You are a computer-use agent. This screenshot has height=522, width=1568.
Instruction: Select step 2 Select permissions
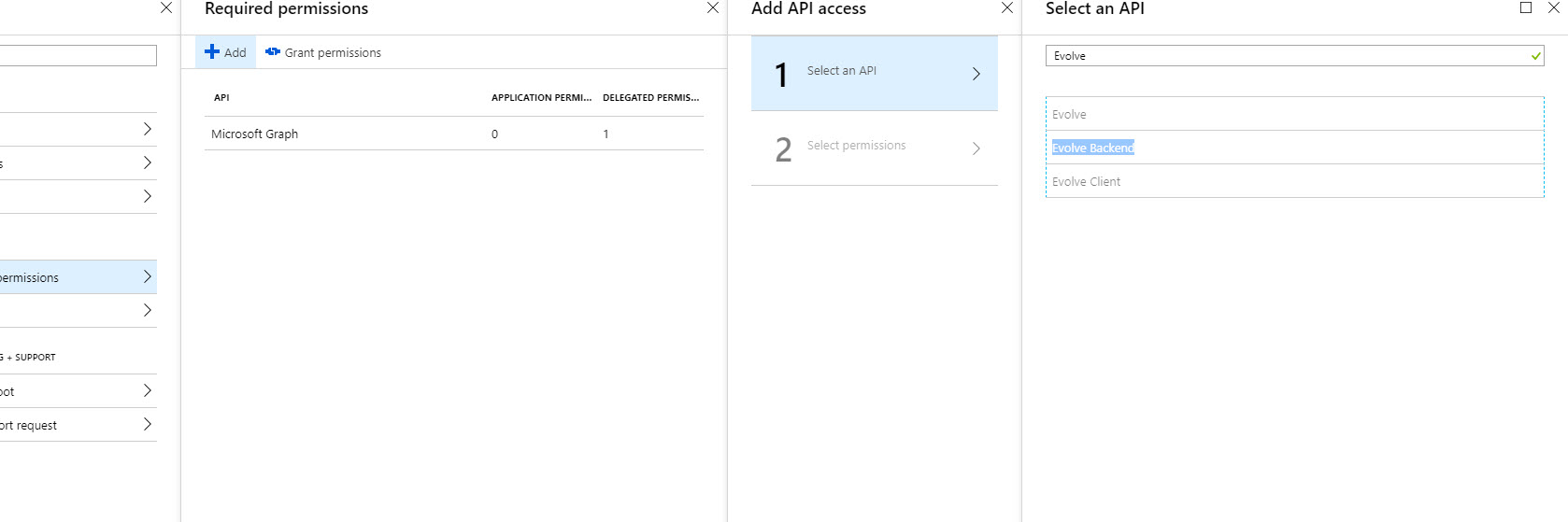point(875,148)
